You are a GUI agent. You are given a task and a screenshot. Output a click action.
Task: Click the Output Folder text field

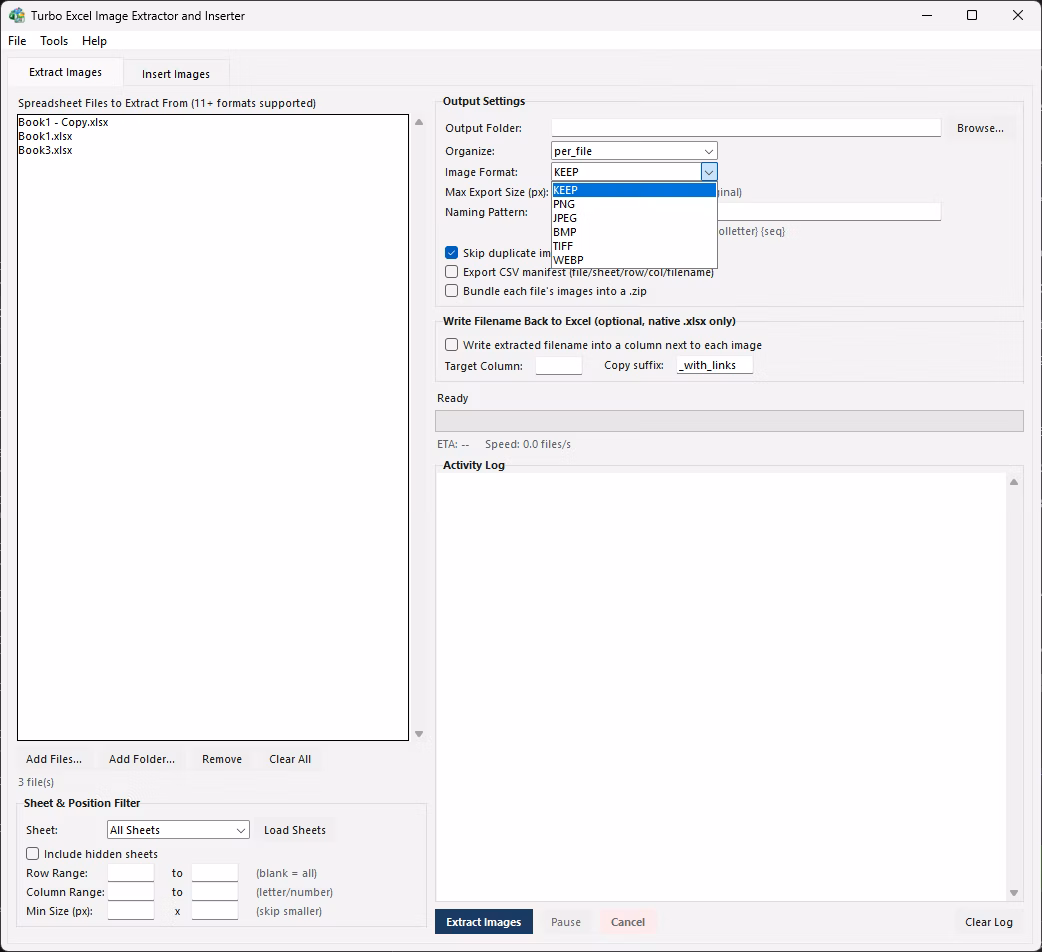746,128
